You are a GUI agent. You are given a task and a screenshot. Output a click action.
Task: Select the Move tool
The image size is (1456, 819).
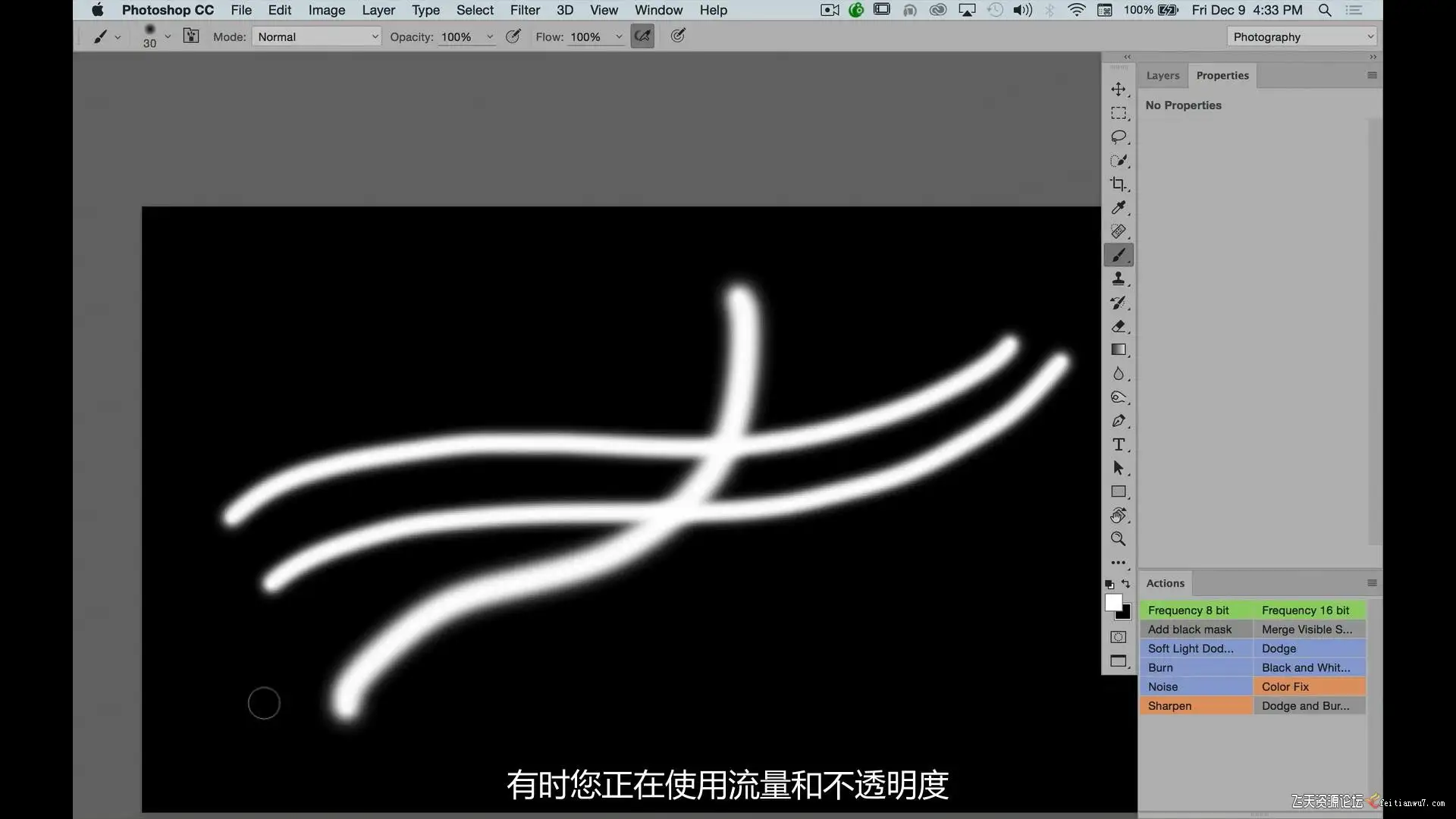point(1119,89)
